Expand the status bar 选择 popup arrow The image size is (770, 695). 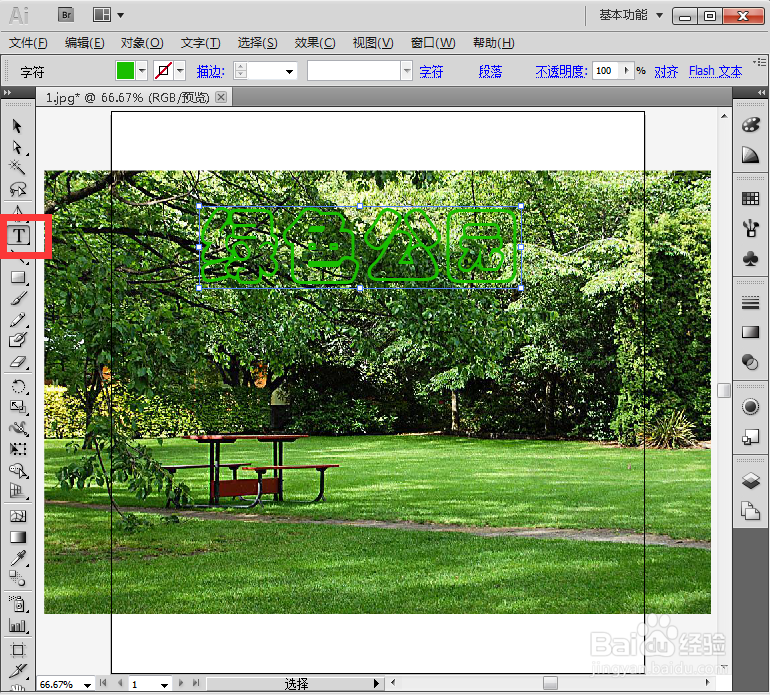click(376, 683)
